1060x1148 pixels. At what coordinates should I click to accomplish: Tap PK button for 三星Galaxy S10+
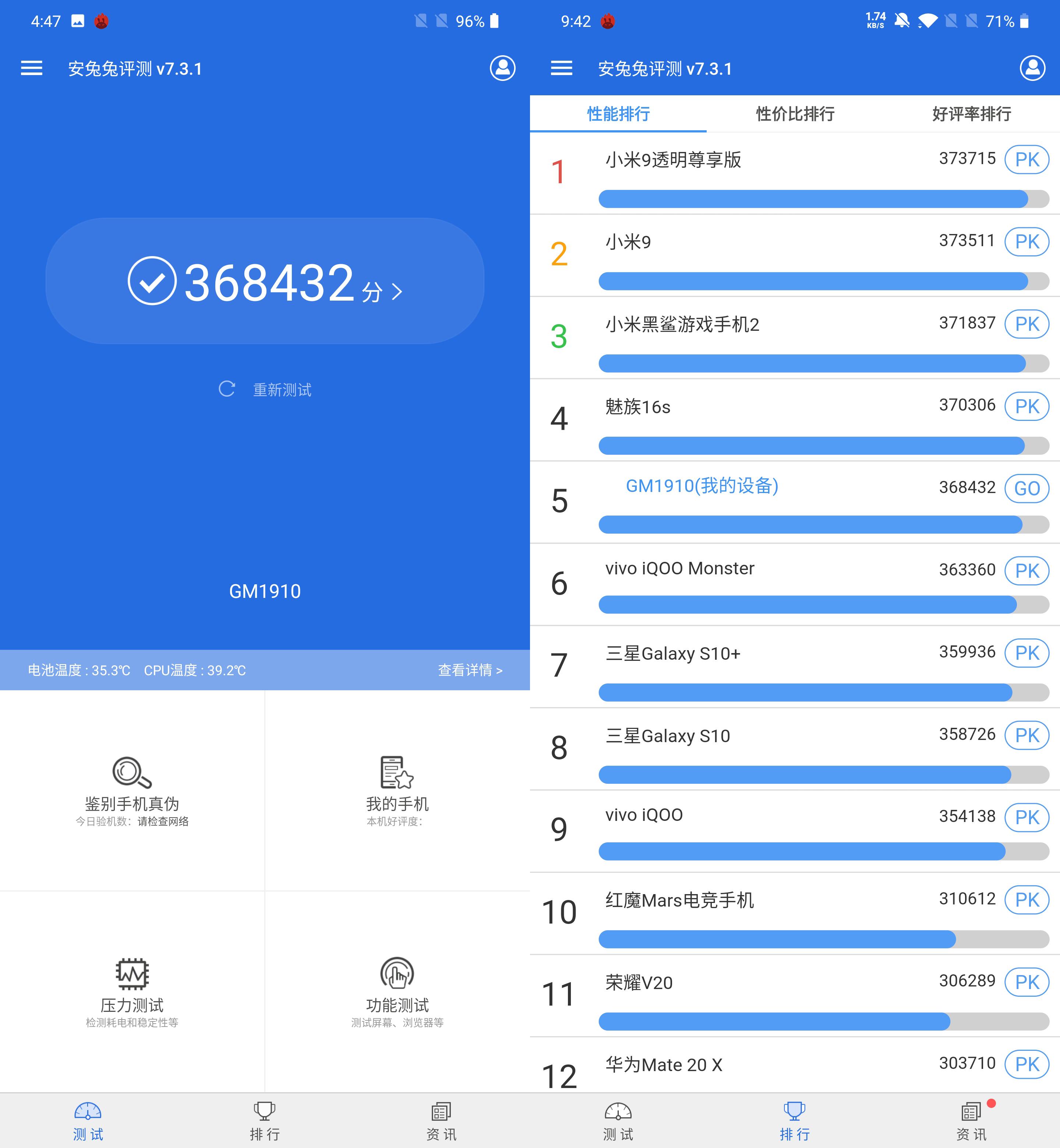1026,653
